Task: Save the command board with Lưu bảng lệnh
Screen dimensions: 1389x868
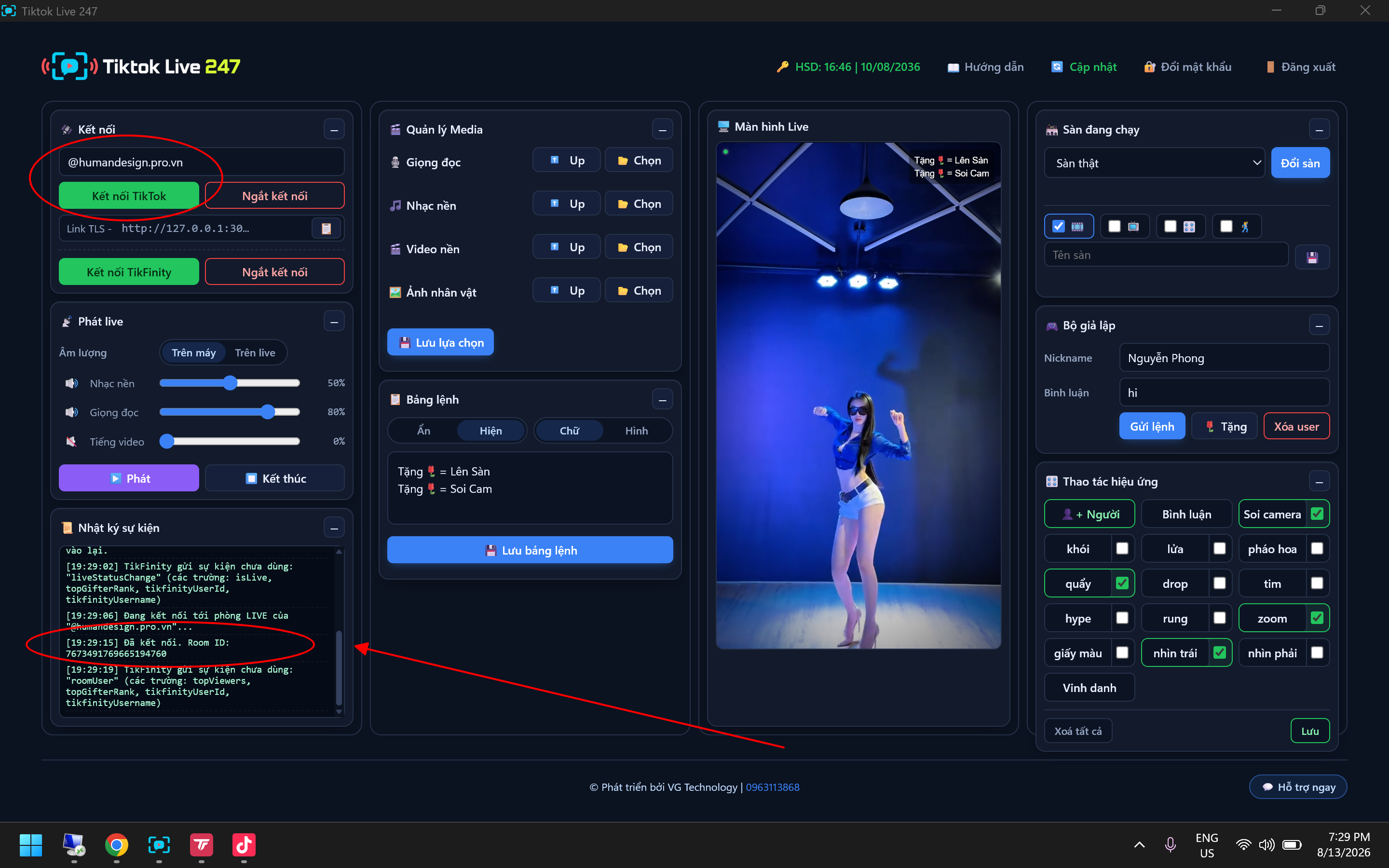Action: (x=530, y=550)
